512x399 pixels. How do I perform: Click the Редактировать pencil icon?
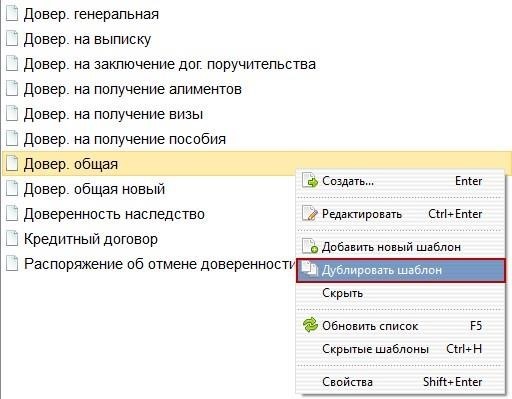tap(310, 213)
